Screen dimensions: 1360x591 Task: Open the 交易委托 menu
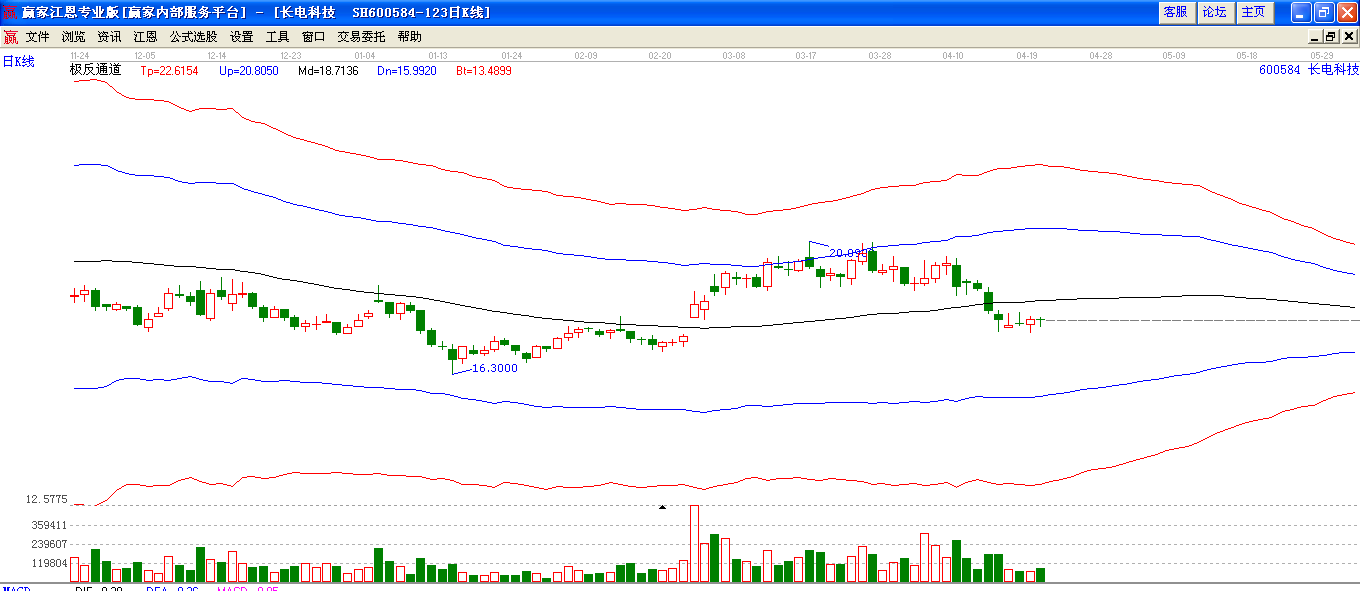[x=361, y=37]
